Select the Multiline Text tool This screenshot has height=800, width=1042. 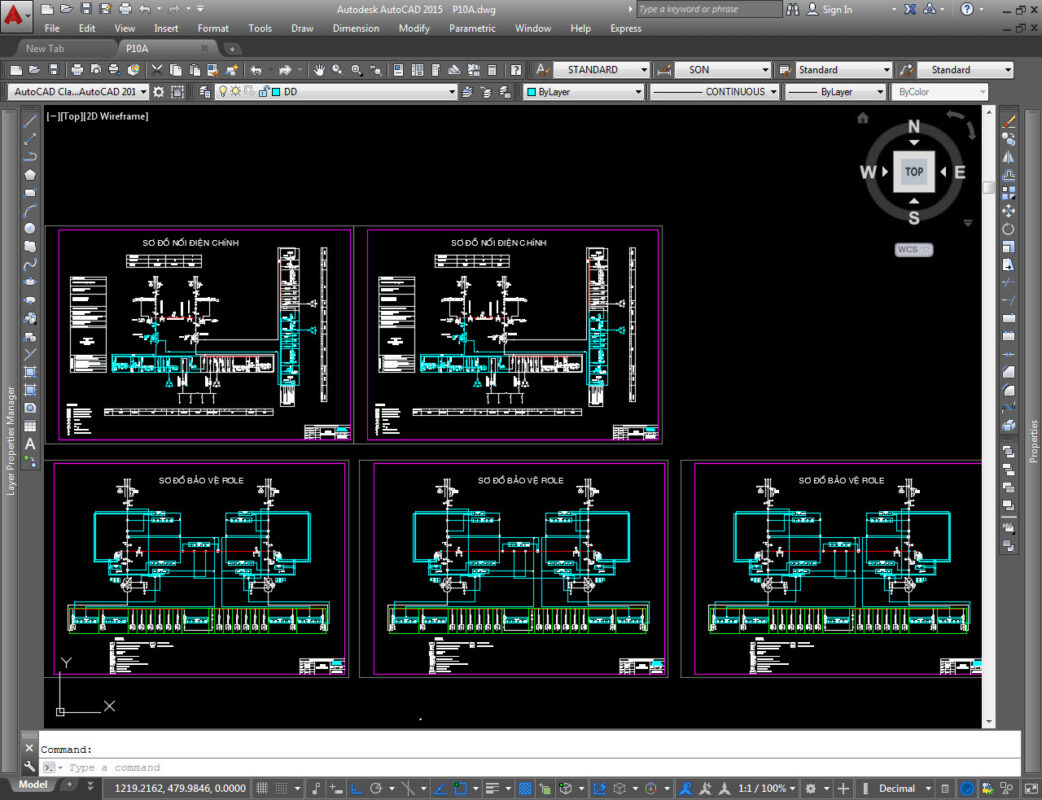(30, 444)
